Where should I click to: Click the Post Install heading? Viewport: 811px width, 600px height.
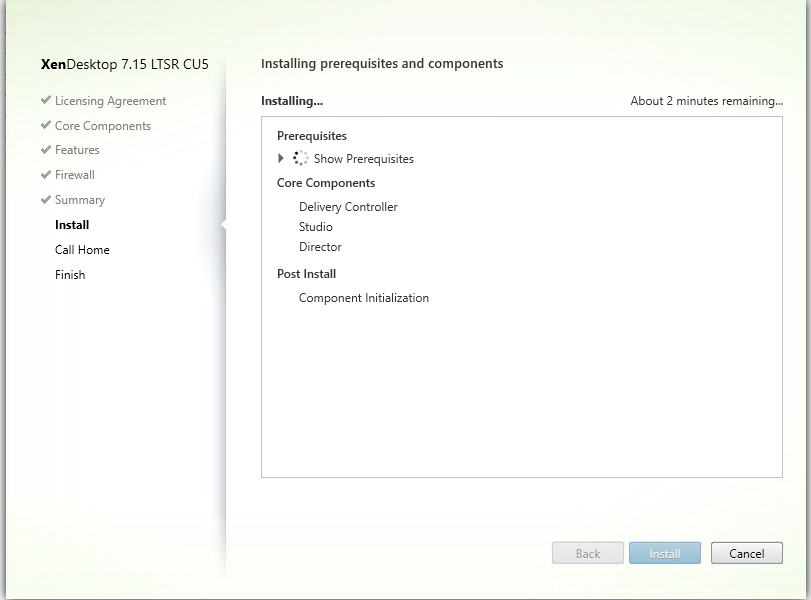[x=306, y=274]
